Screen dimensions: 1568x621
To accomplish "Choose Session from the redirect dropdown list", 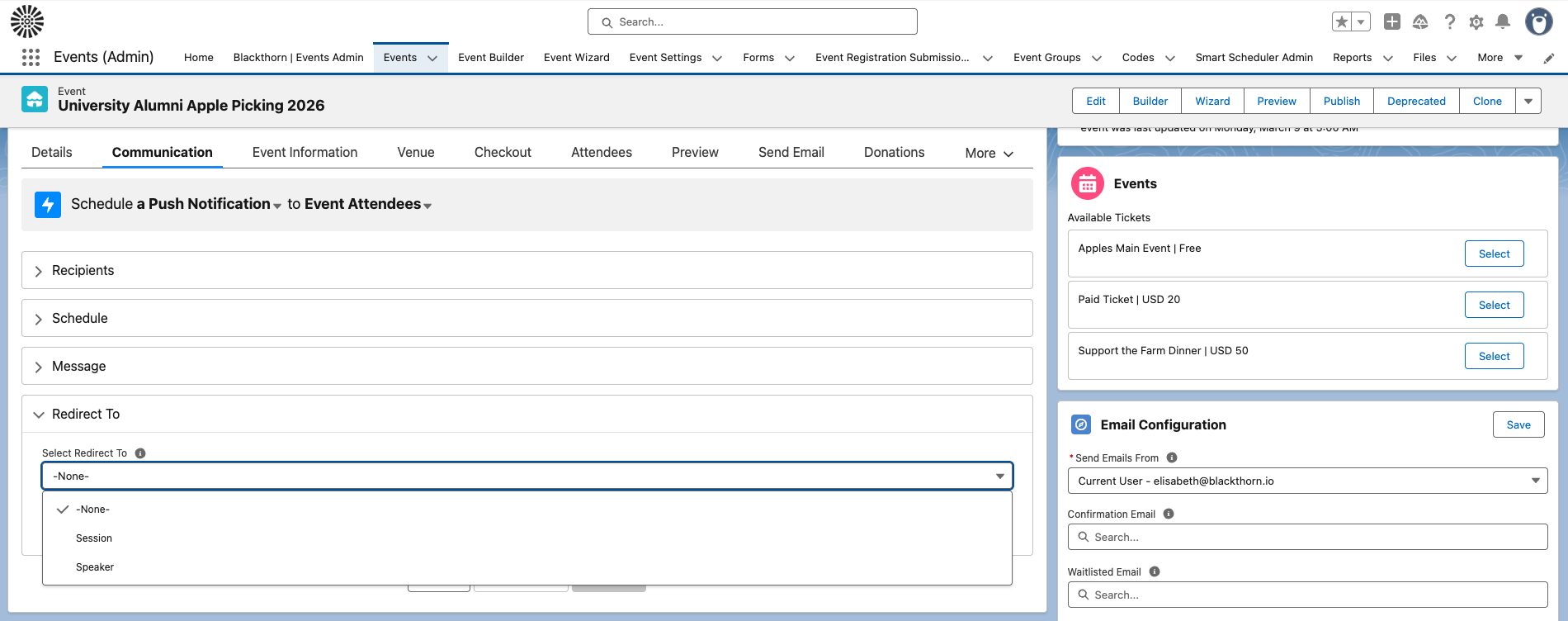I will point(94,538).
